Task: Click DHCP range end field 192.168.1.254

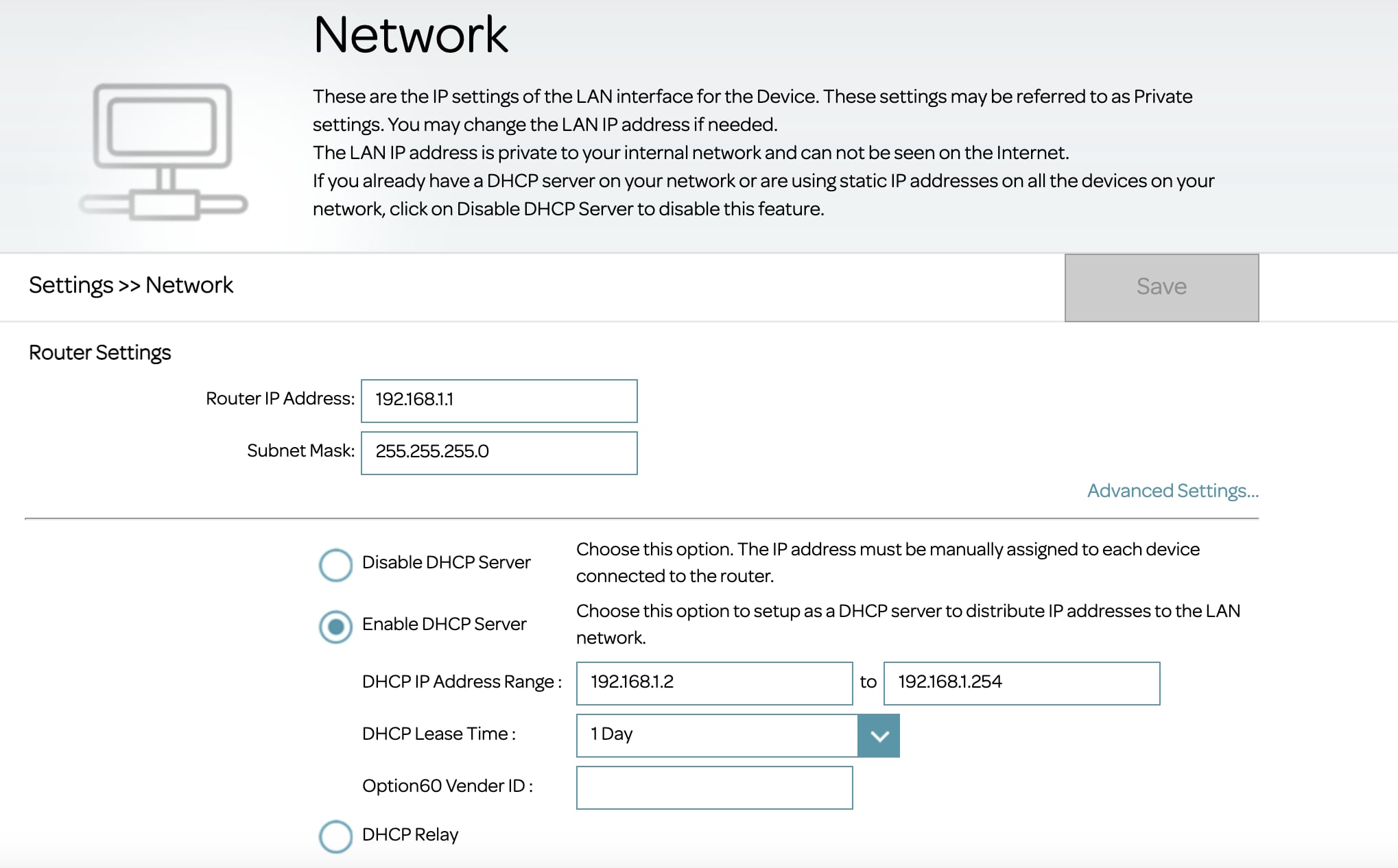Action: (1021, 684)
